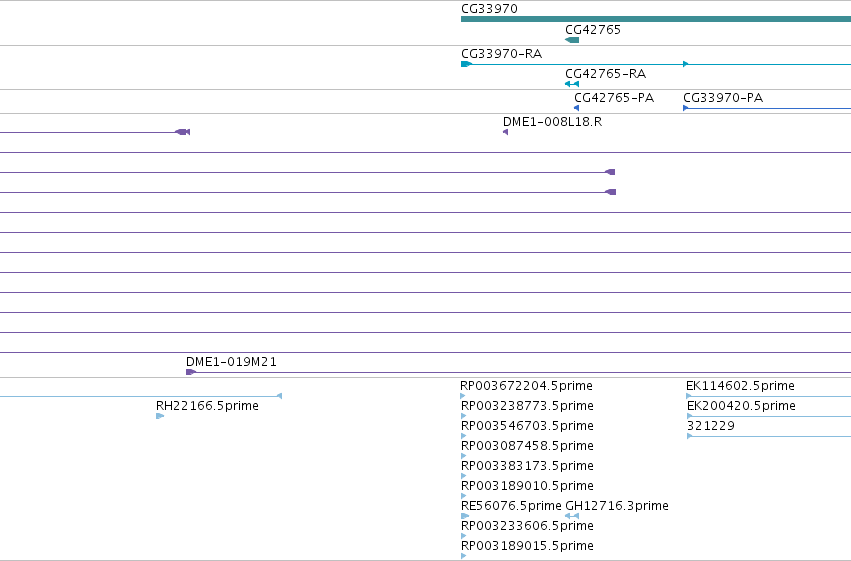Click the RP003383173.5prime label

tap(527, 466)
